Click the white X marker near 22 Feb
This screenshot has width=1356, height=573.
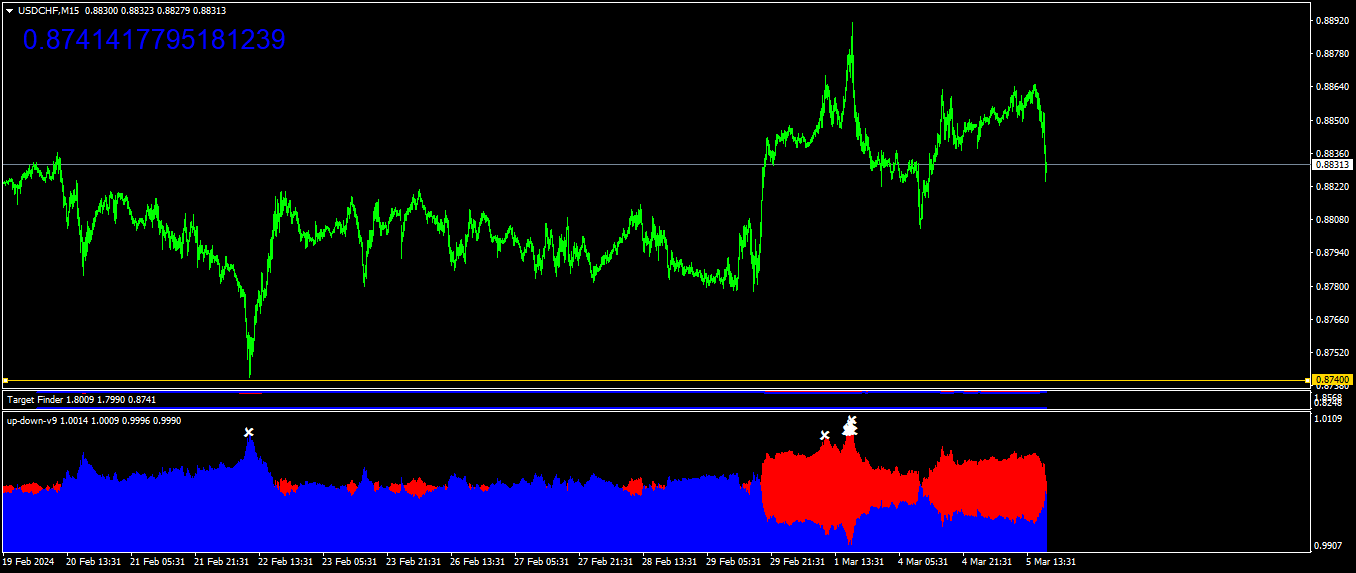(249, 432)
